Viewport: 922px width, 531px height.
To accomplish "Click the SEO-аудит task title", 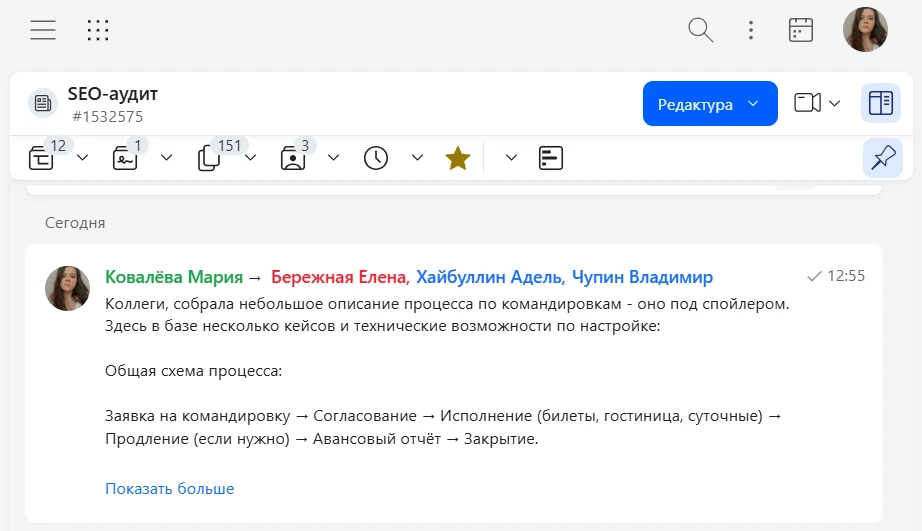I will pyautogui.click(x=113, y=93).
